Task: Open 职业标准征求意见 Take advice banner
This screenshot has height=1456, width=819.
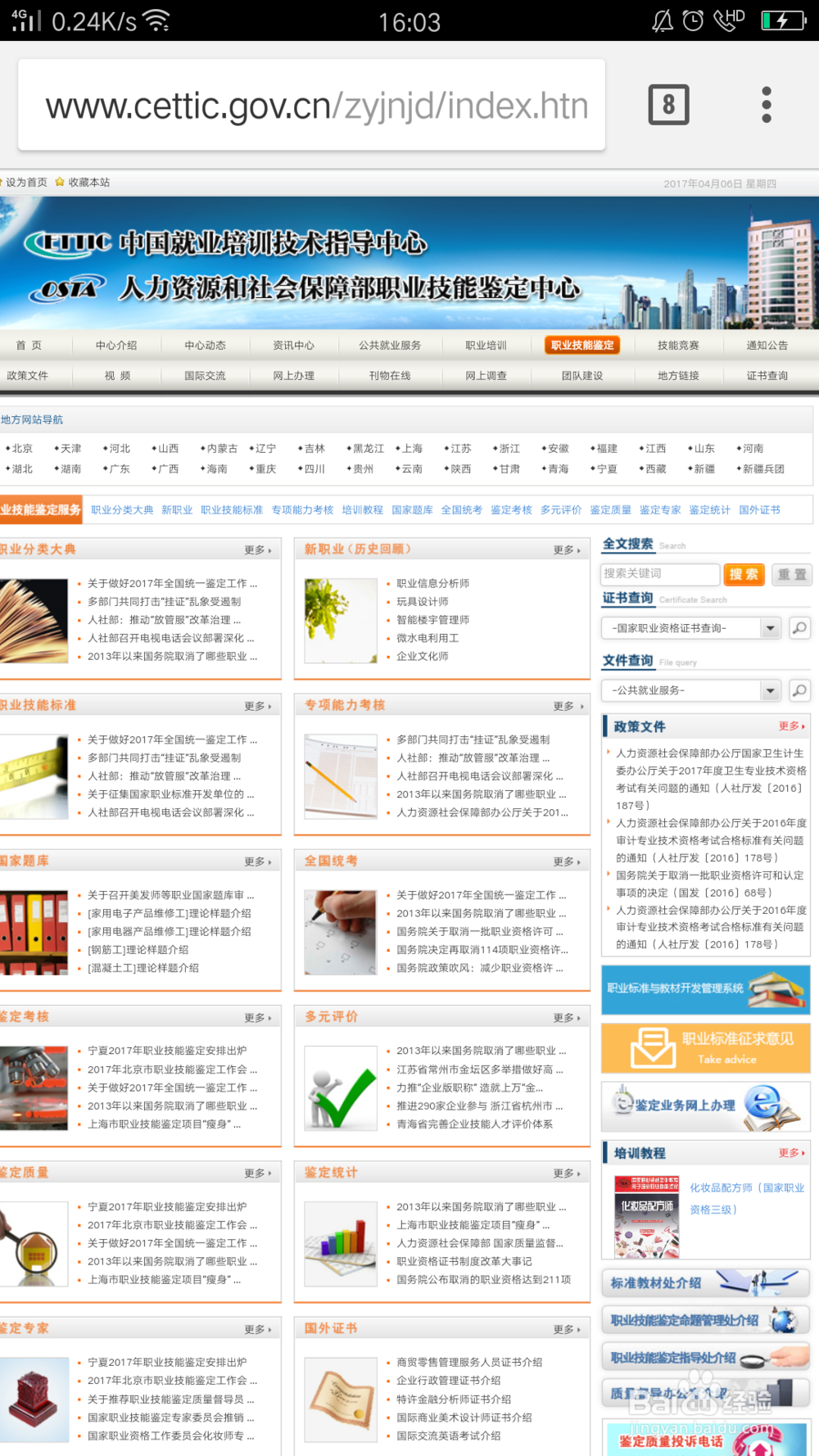Action: 706,1048
